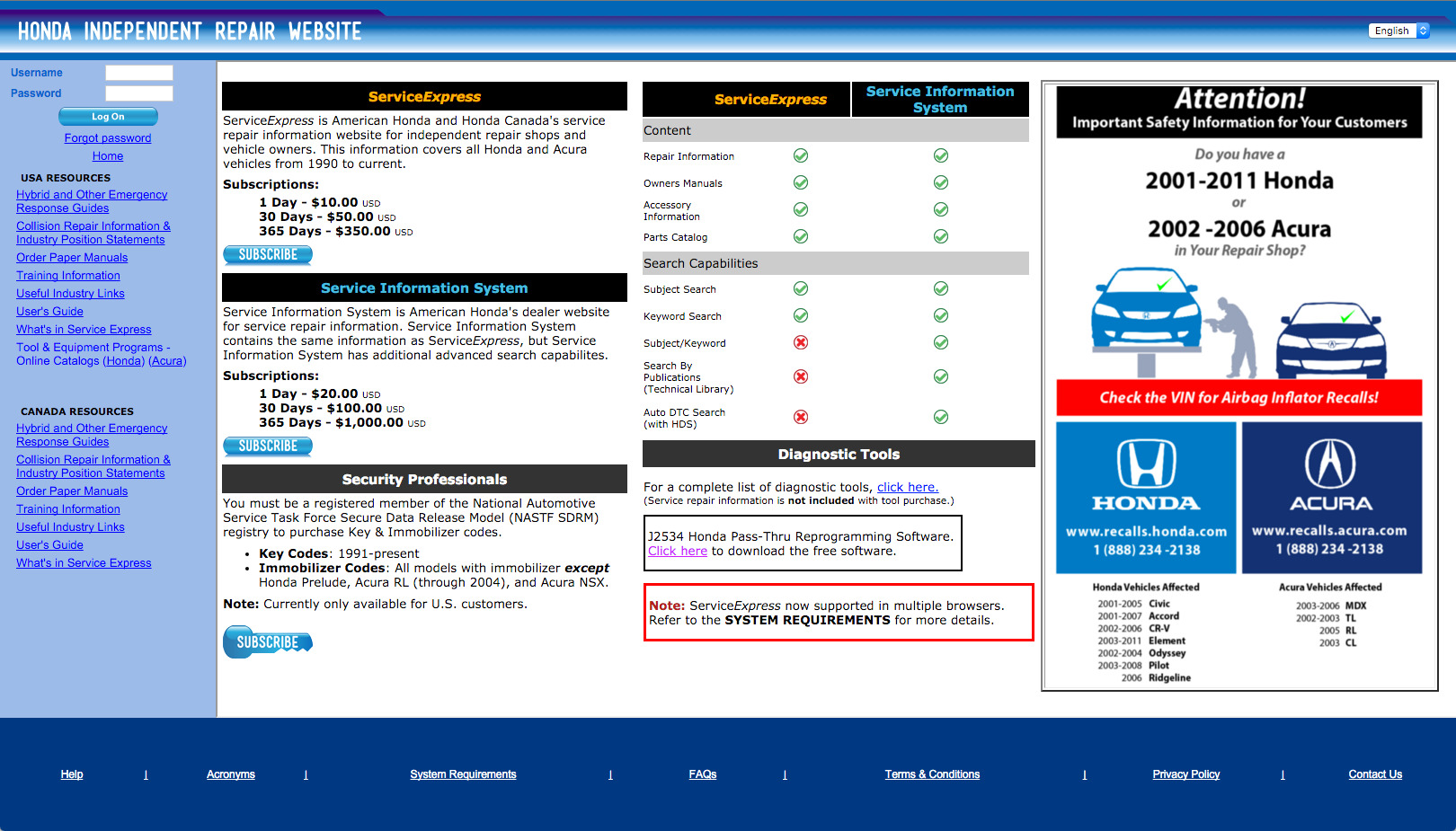1456x831 pixels.
Task: Focus the Username input field
Action: coord(139,73)
